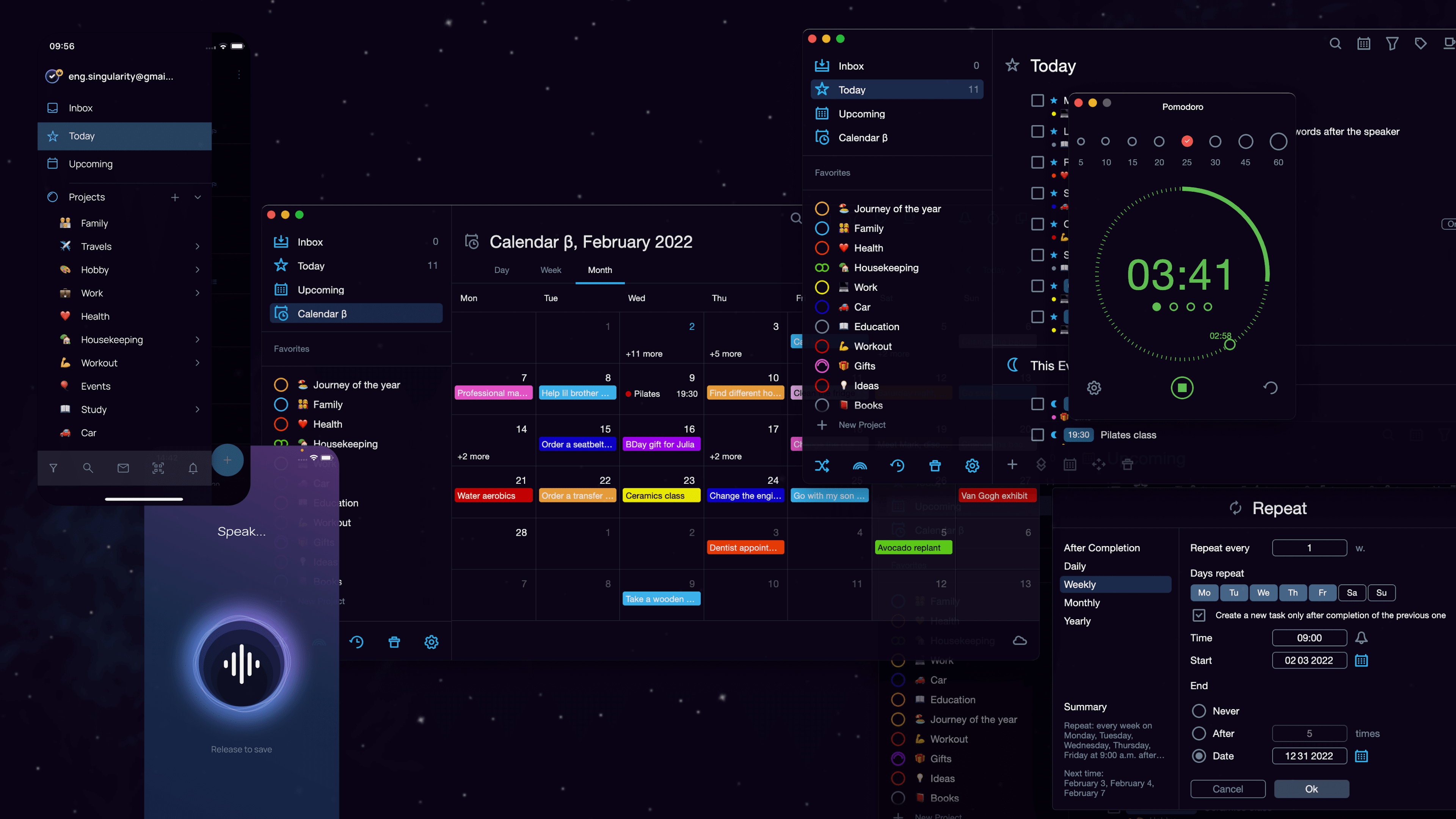The height and width of the screenshot is (819, 1456).
Task: Tap filter icon in phone bottom bar
Action: click(x=53, y=468)
